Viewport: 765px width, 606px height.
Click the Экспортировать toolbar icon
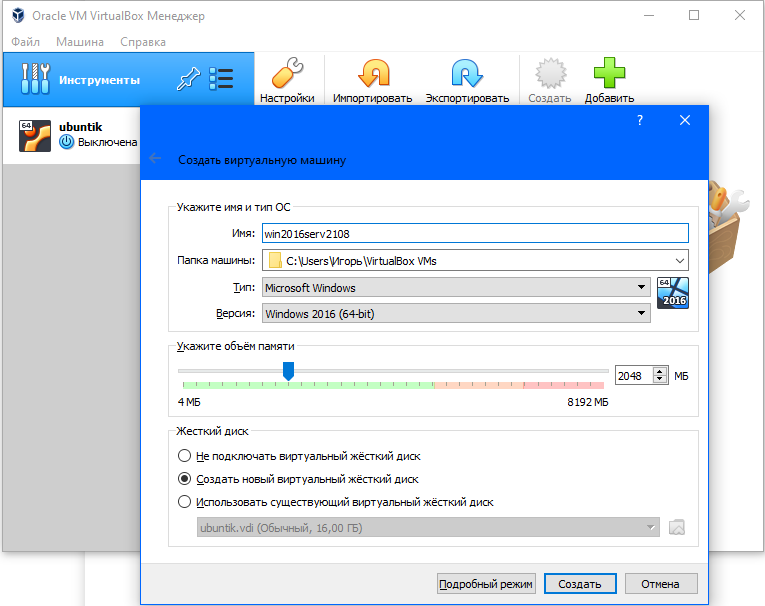coord(467,73)
